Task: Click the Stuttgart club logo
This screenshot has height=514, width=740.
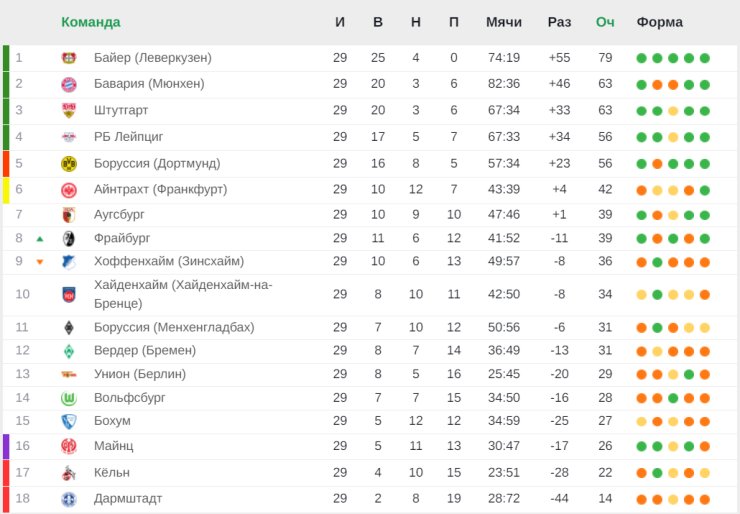Action: [x=69, y=110]
